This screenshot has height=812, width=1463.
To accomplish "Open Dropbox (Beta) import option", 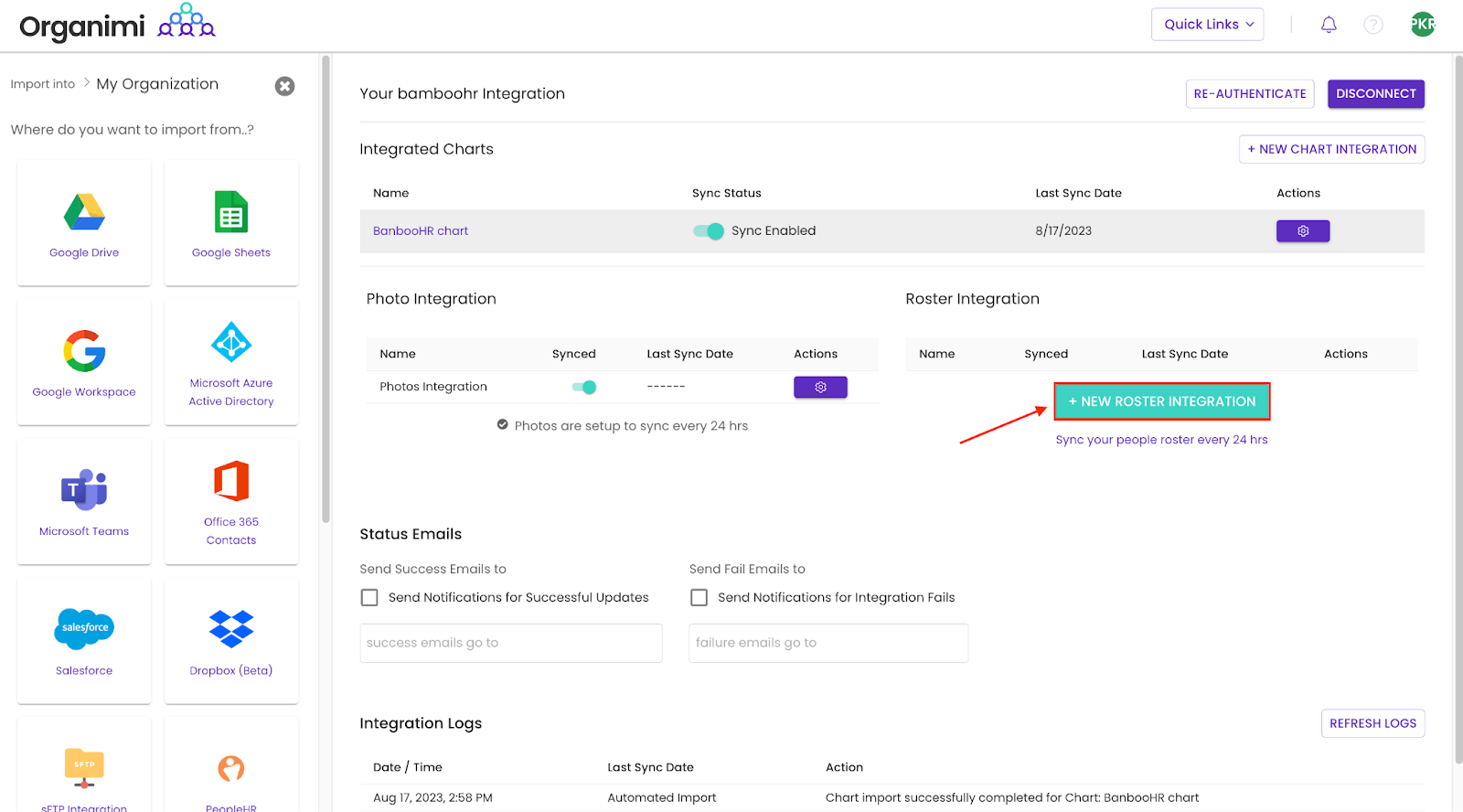I will coord(231,641).
